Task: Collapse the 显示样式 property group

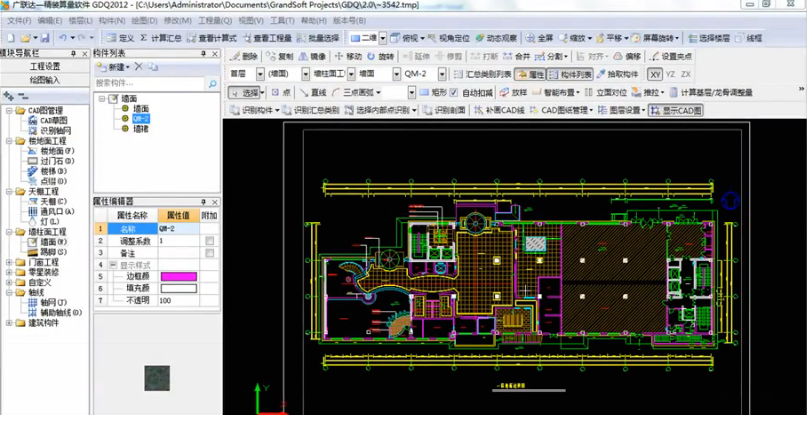Action: pyautogui.click(x=113, y=265)
